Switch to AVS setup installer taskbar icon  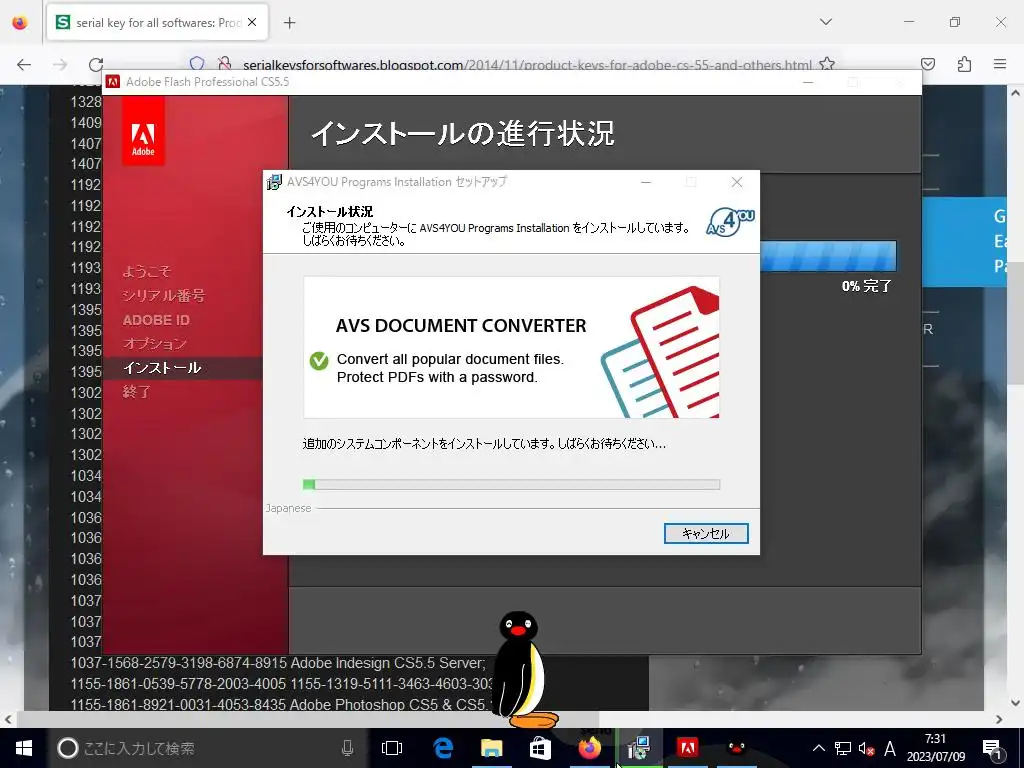coord(639,748)
